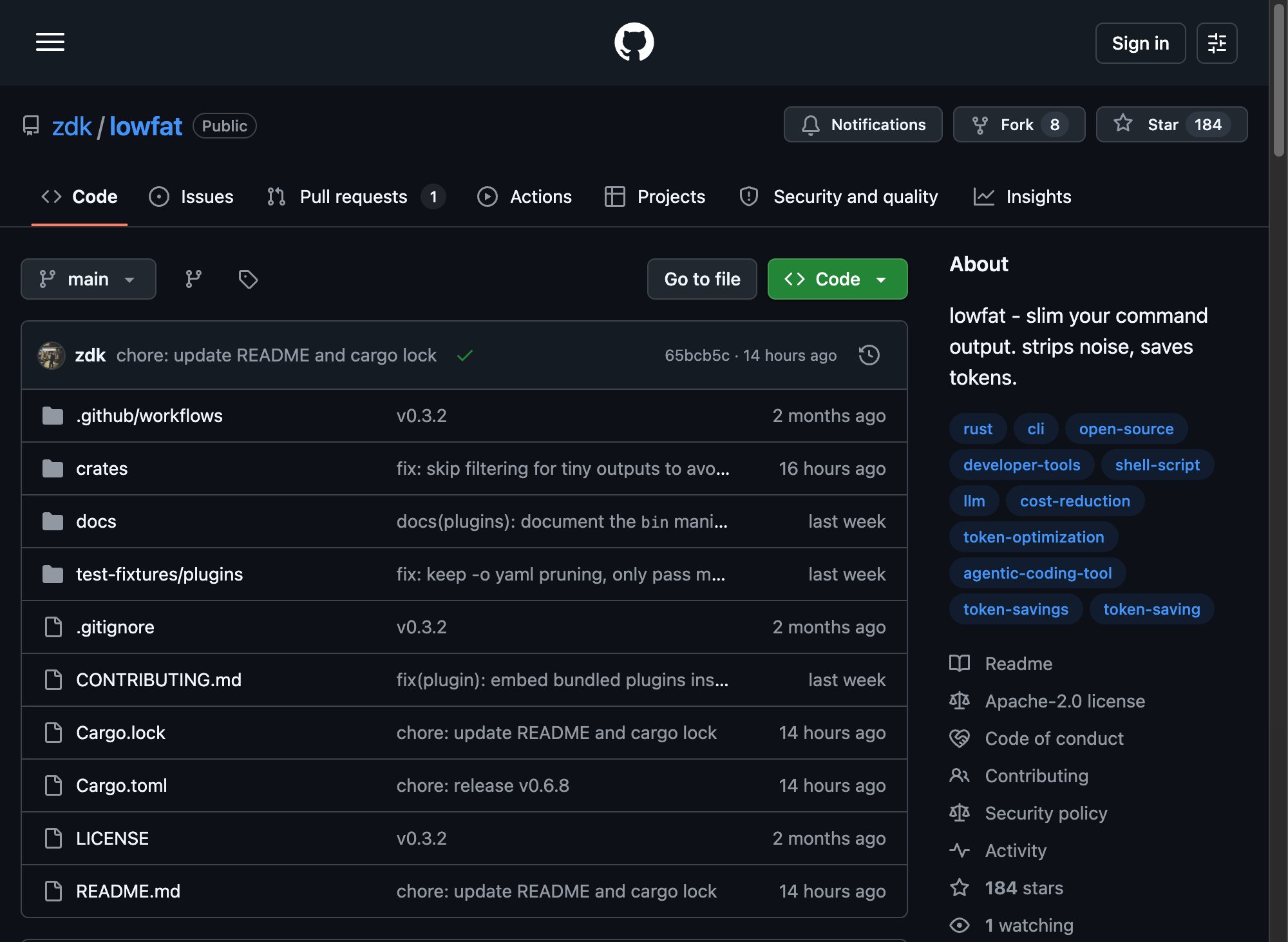
Task: Click the .github/workflows folder icon
Action: (x=53, y=416)
